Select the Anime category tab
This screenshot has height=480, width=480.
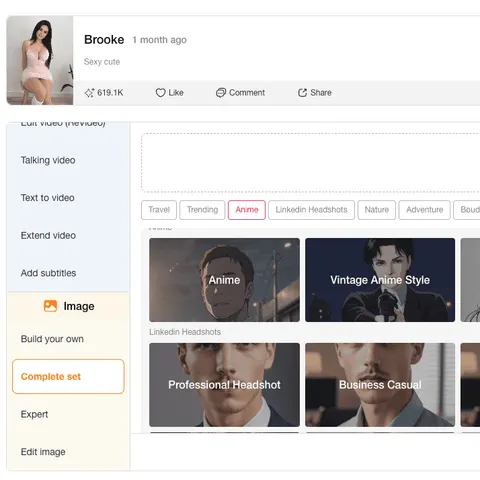[x=247, y=210]
